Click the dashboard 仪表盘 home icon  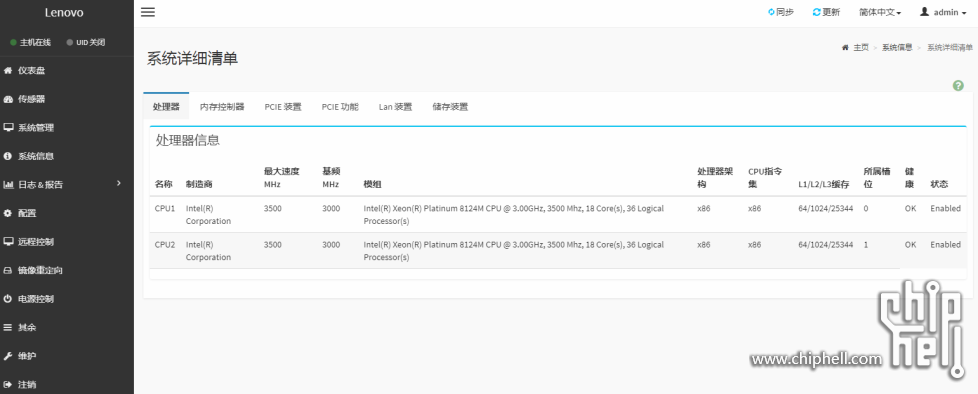click(8, 70)
